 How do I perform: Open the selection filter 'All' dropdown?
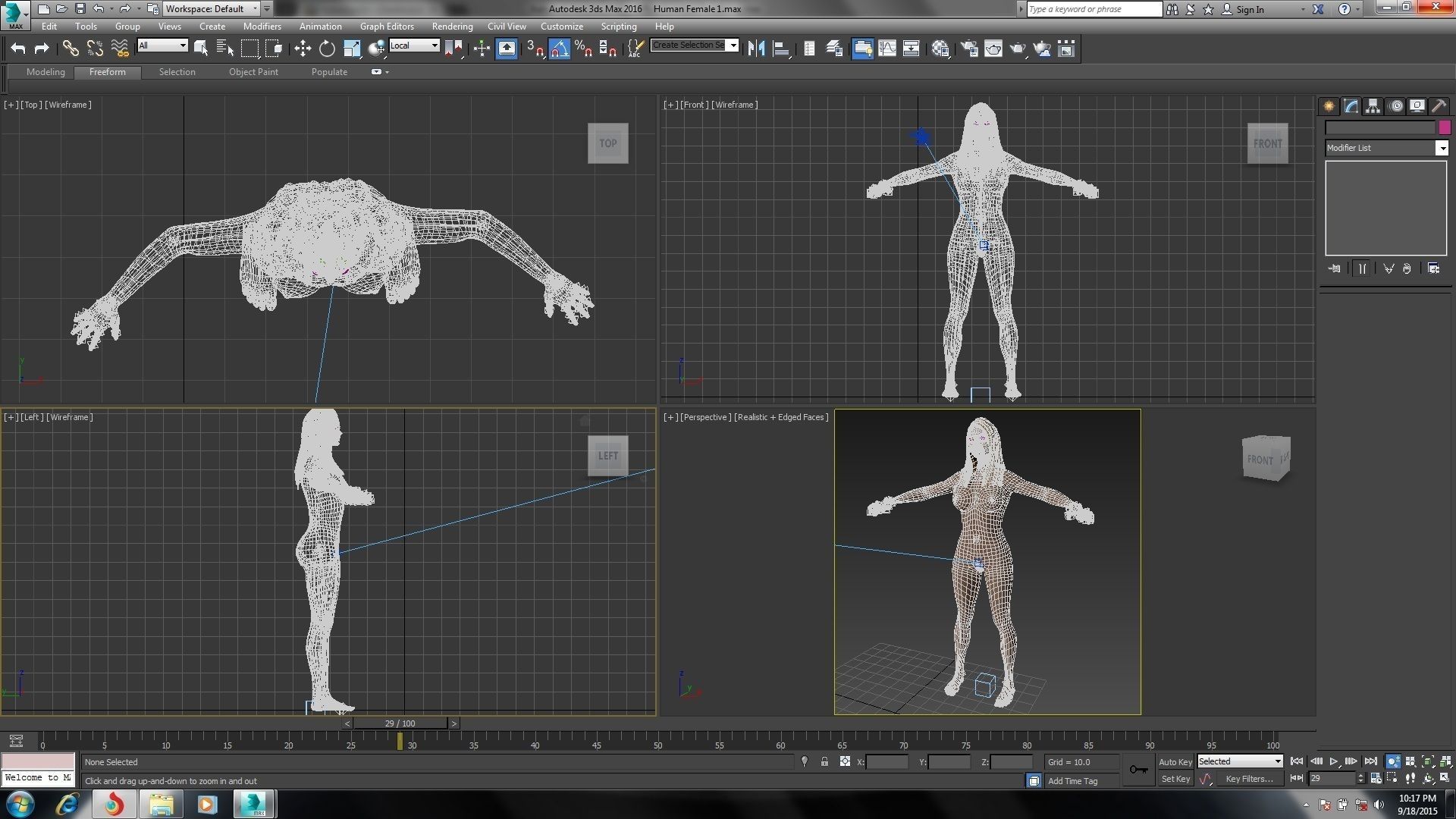click(162, 45)
